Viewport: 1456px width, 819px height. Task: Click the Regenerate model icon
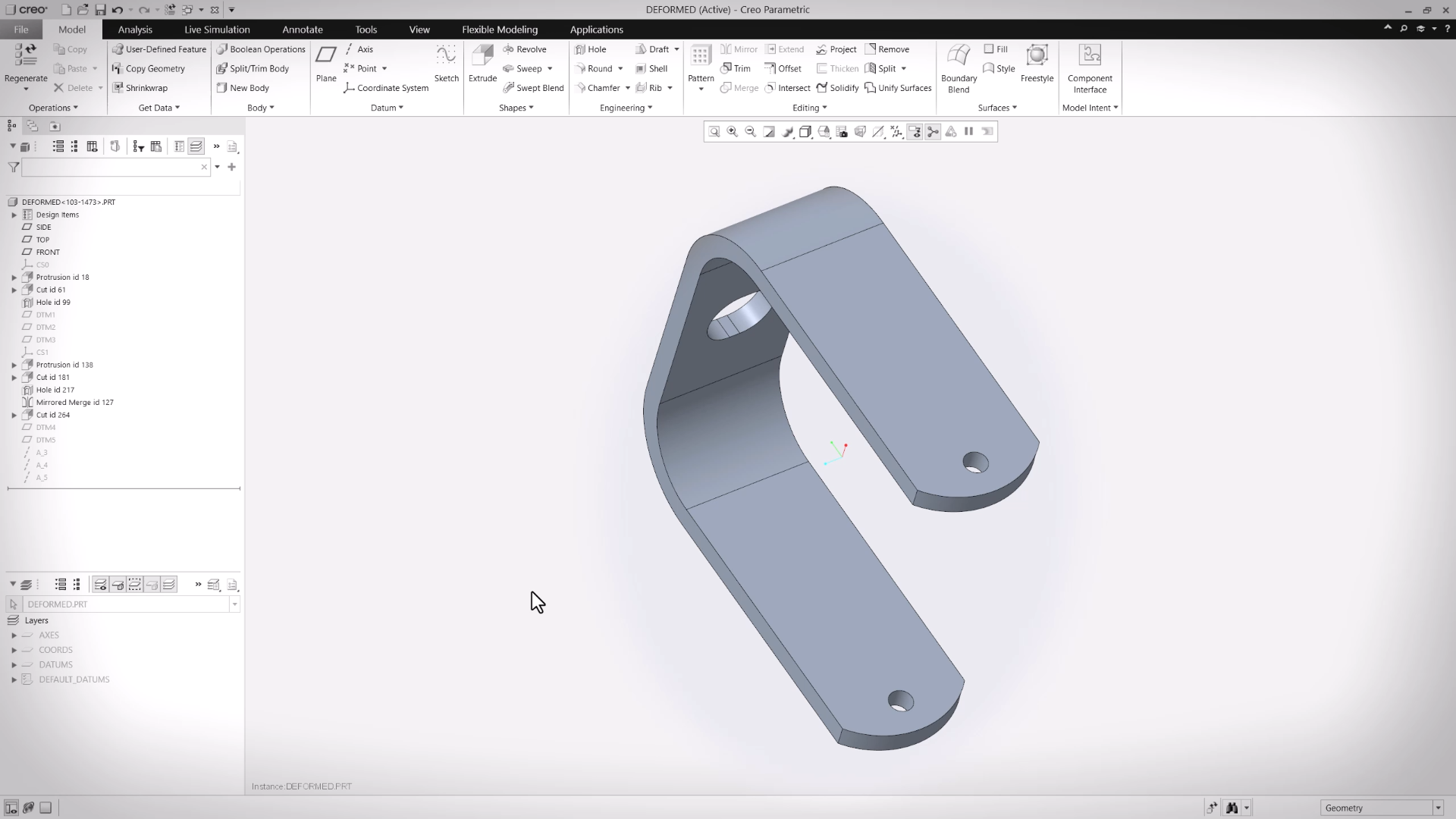26,55
